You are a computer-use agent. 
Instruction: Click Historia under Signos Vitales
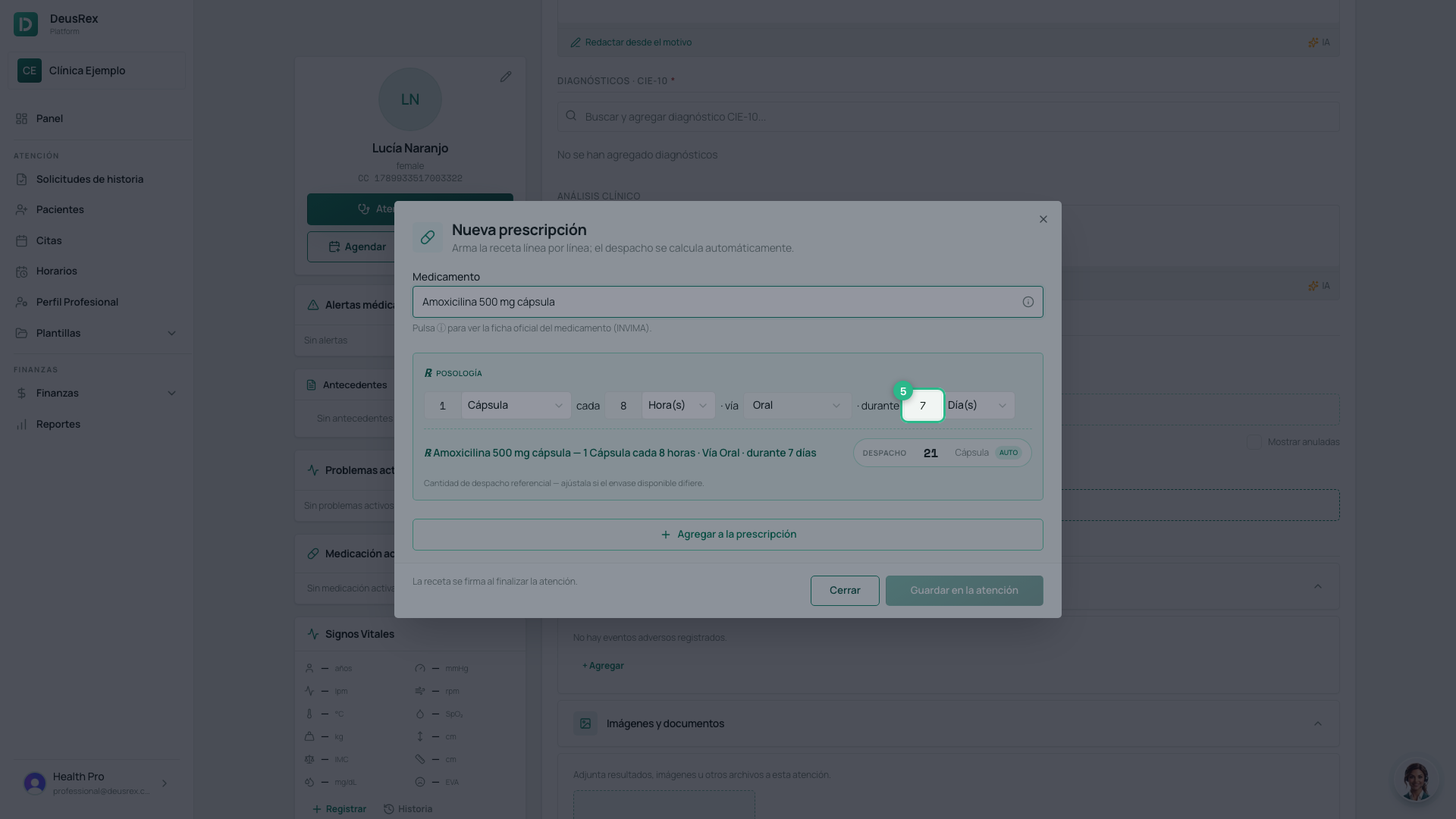408,809
